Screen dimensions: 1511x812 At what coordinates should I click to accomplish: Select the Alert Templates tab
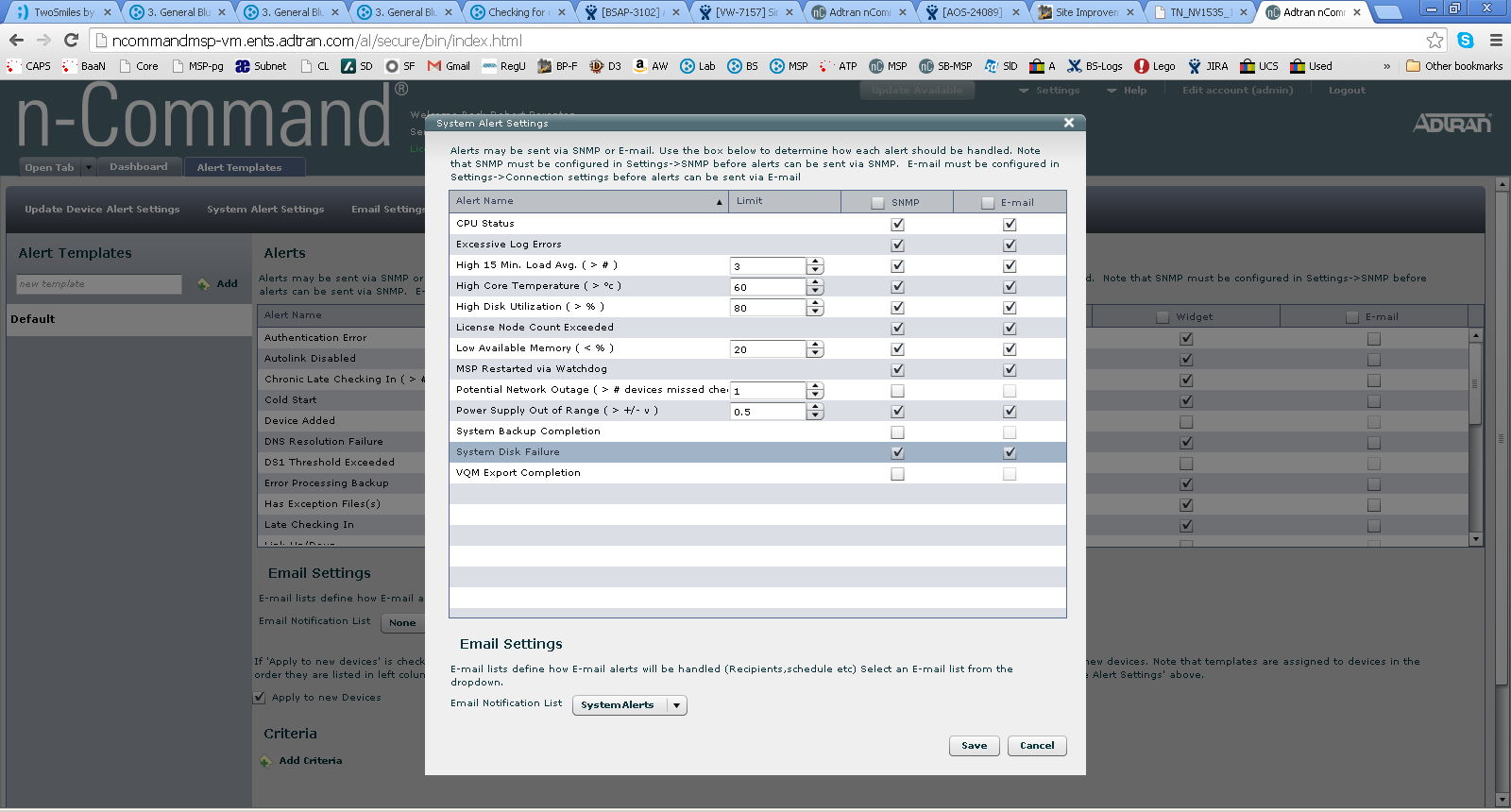point(245,167)
